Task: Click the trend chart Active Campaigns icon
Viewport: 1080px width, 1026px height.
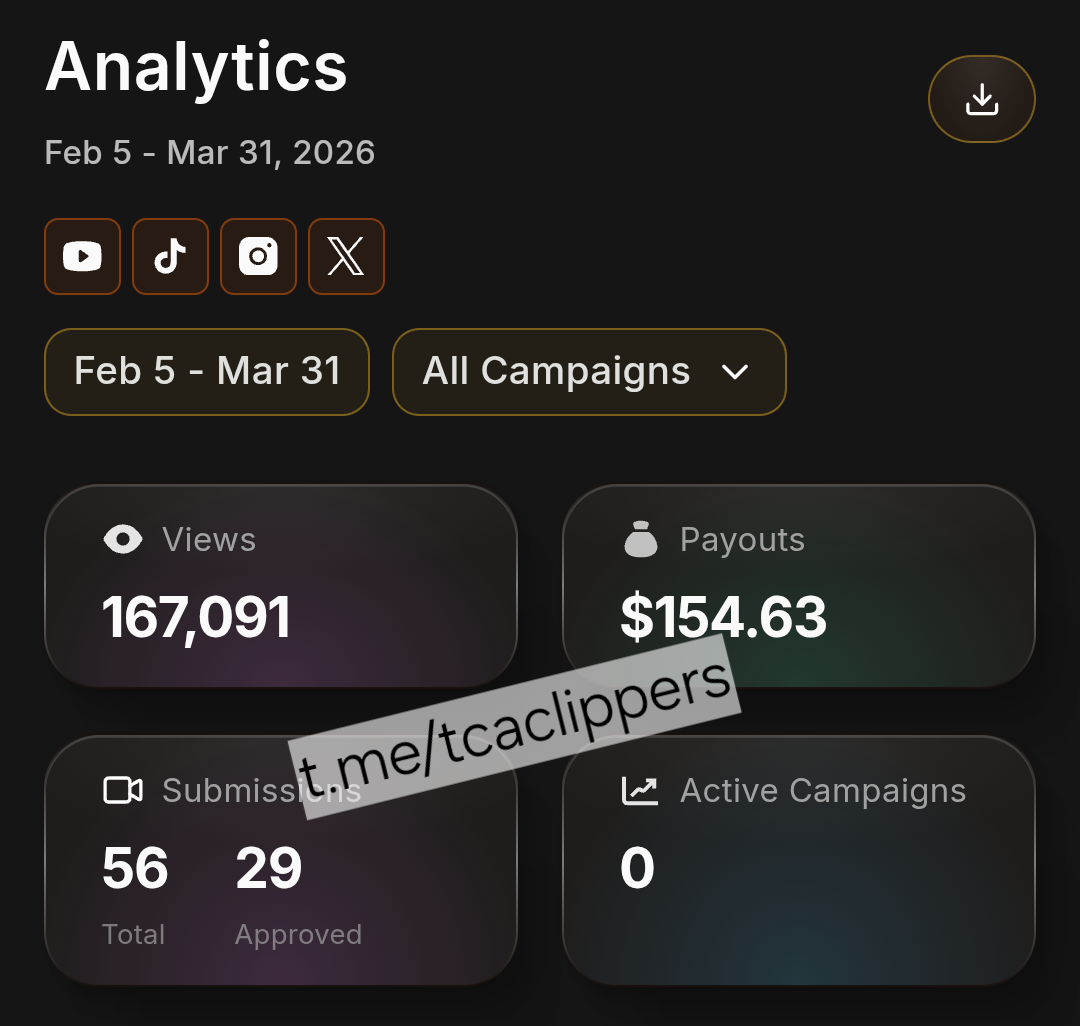Action: coord(640,791)
